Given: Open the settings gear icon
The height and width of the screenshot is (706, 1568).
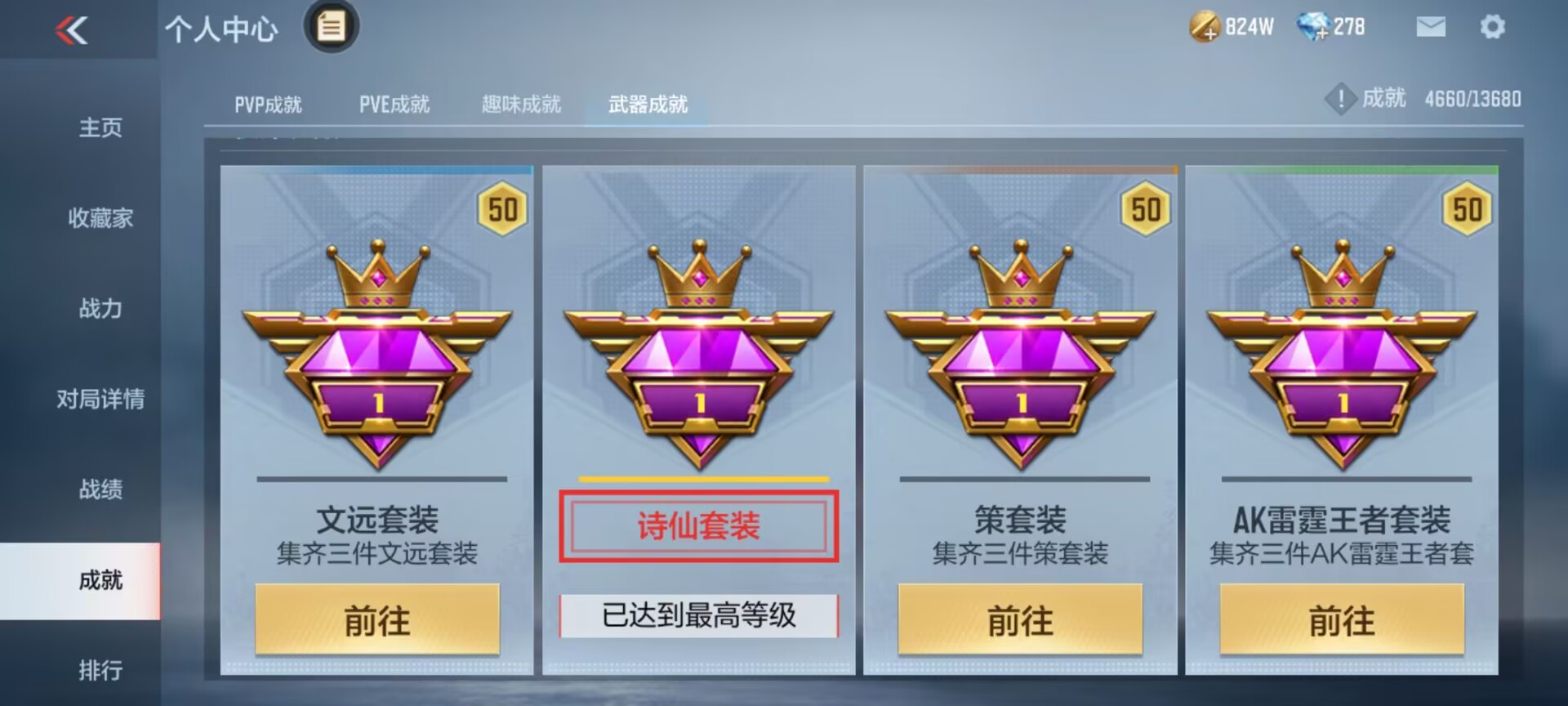Looking at the screenshot, I should pyautogui.click(x=1492, y=27).
